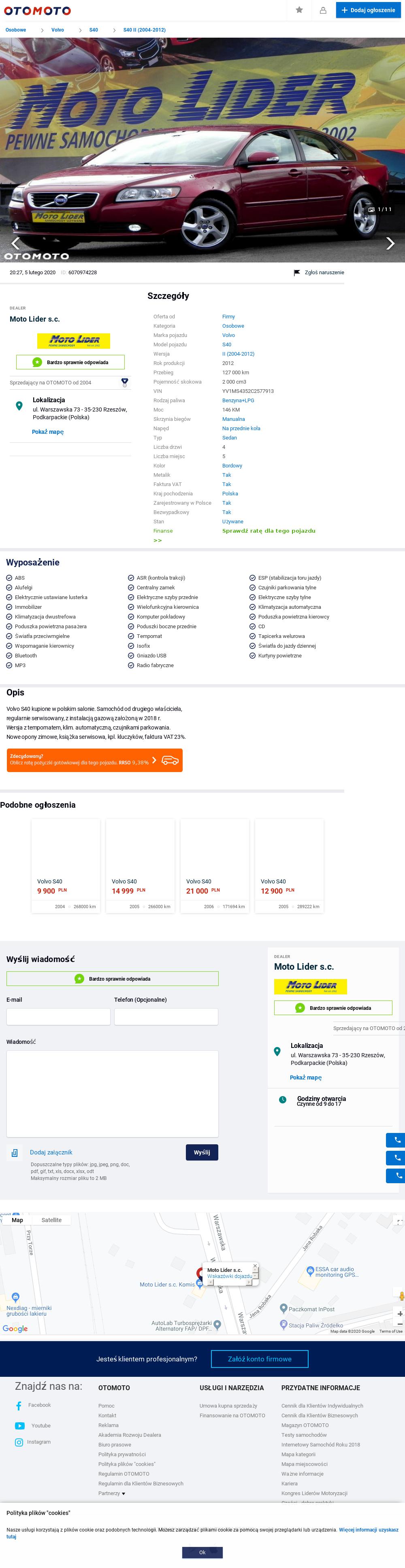Close map info window for Moto Lider

[x=255, y=1265]
